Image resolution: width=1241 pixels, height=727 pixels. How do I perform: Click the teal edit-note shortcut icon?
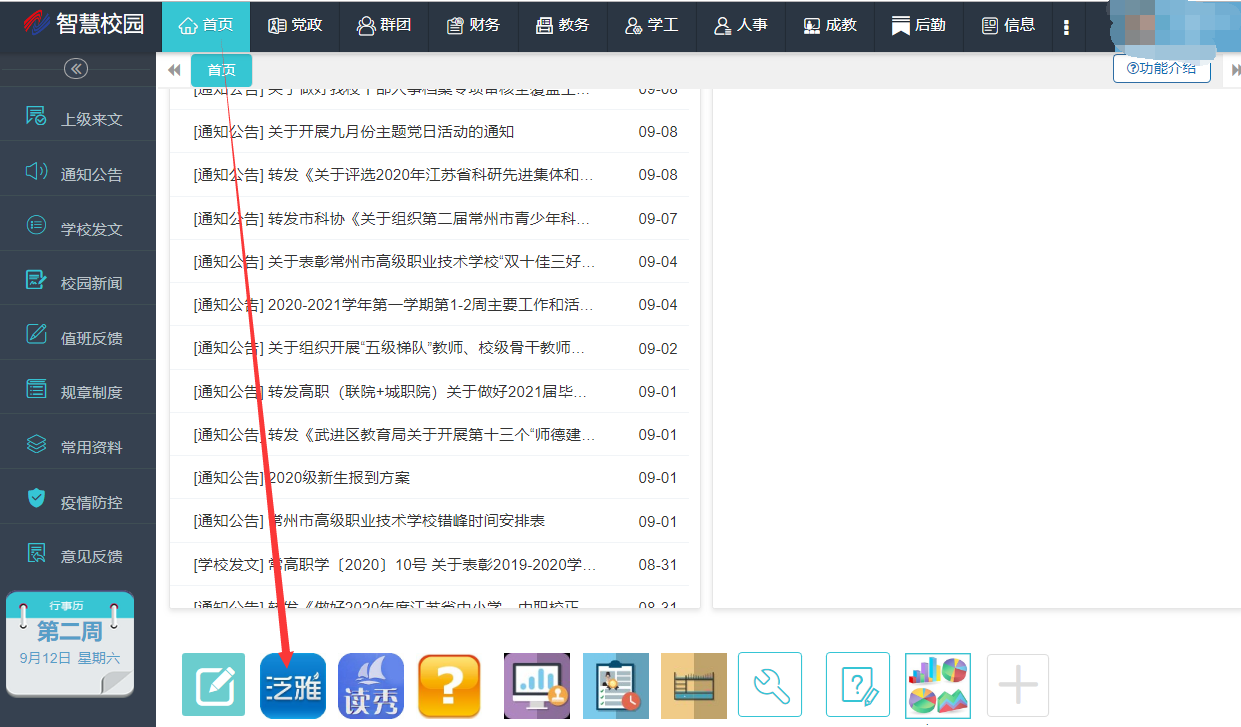point(213,686)
